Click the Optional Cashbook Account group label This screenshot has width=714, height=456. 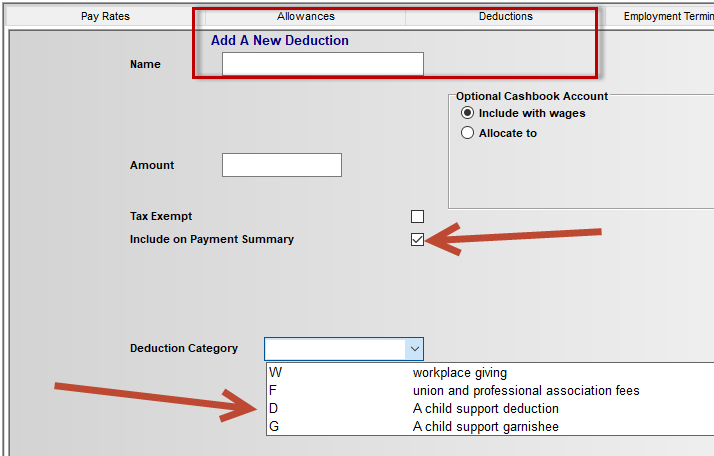[x=532, y=96]
